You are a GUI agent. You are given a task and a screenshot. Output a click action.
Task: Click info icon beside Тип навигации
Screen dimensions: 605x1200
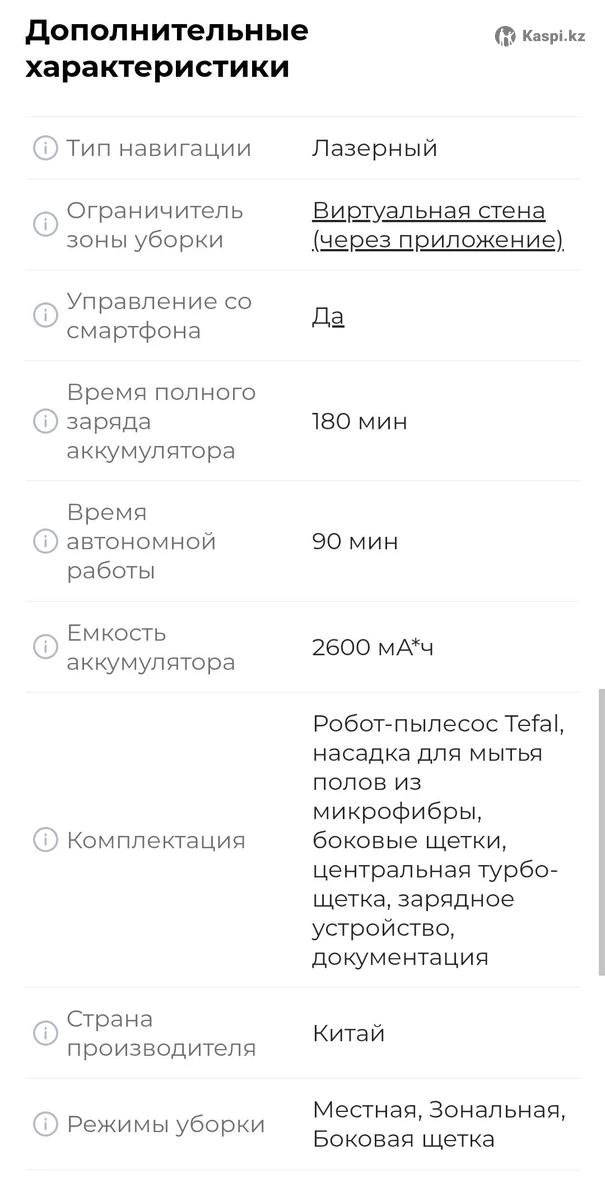[x=45, y=148]
